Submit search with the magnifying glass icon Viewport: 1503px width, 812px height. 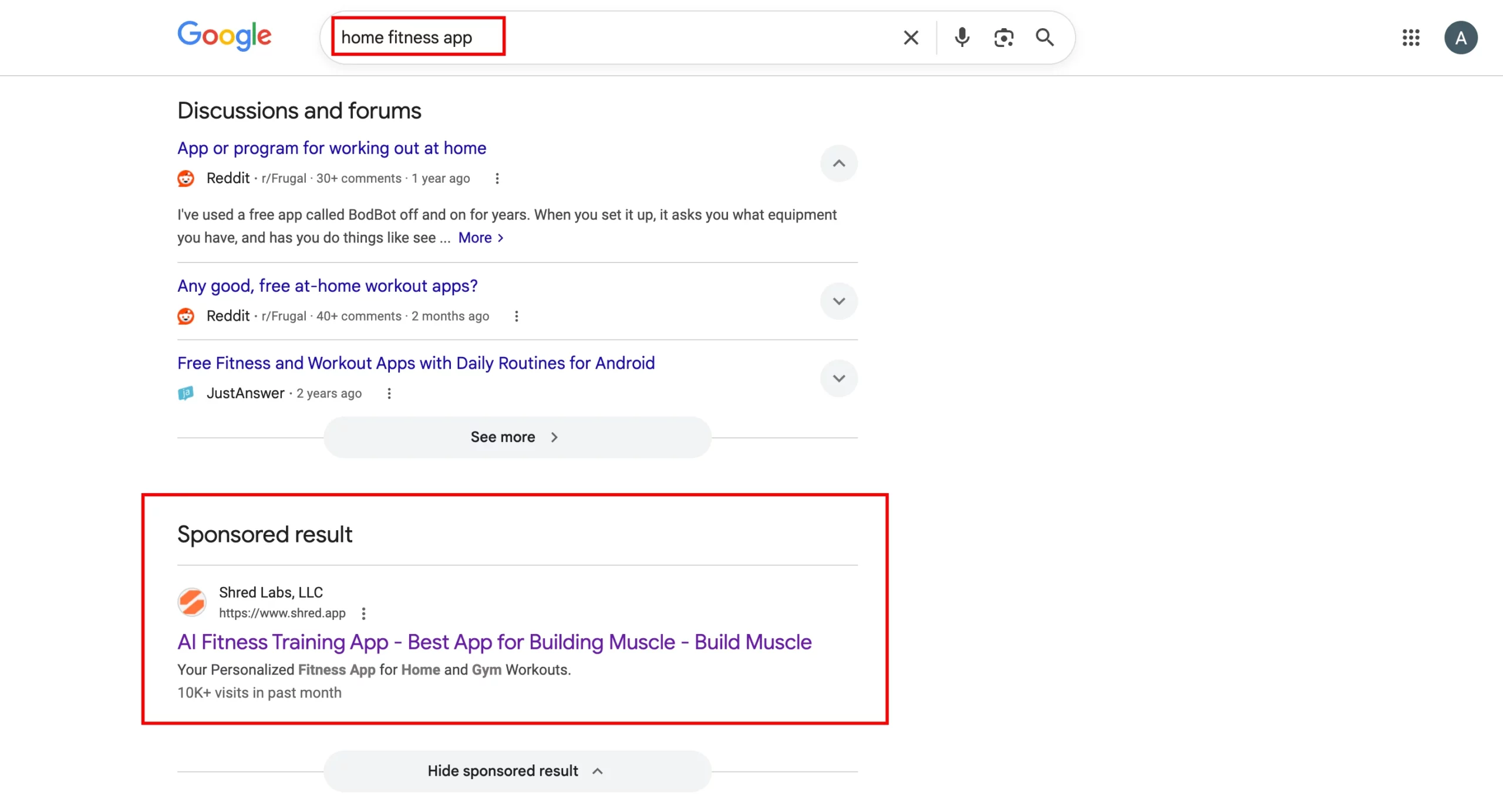[1044, 38]
